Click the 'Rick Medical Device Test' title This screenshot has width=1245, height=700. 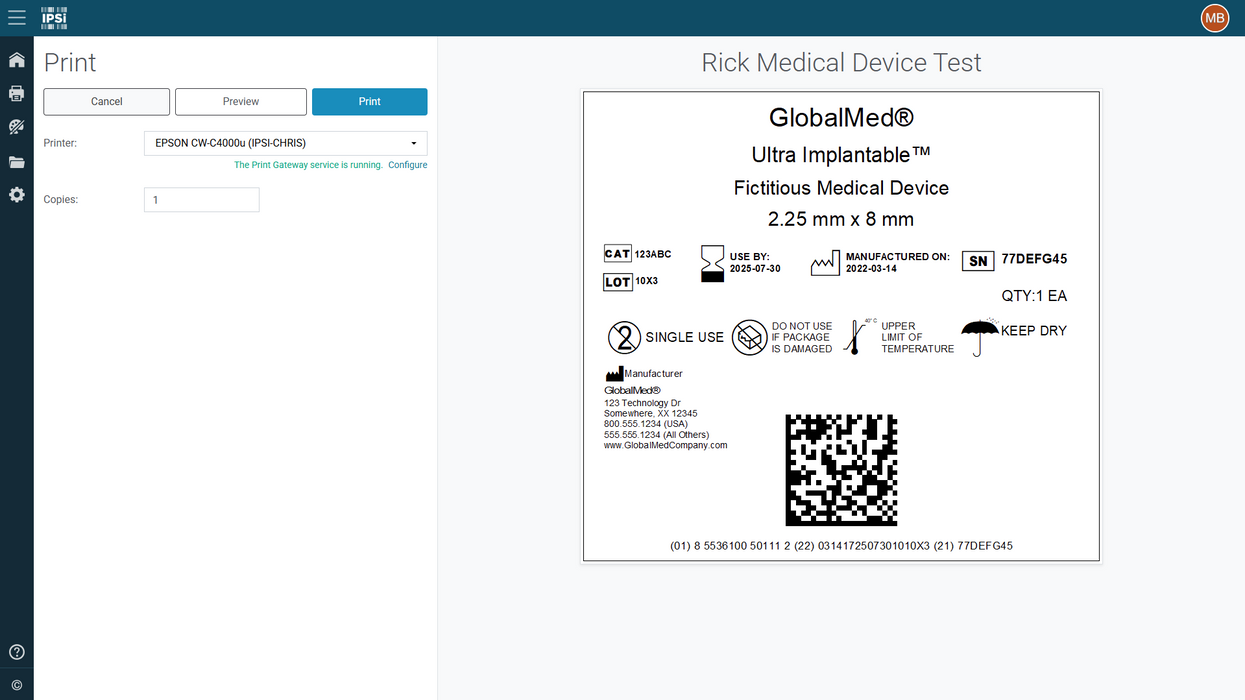tap(842, 63)
